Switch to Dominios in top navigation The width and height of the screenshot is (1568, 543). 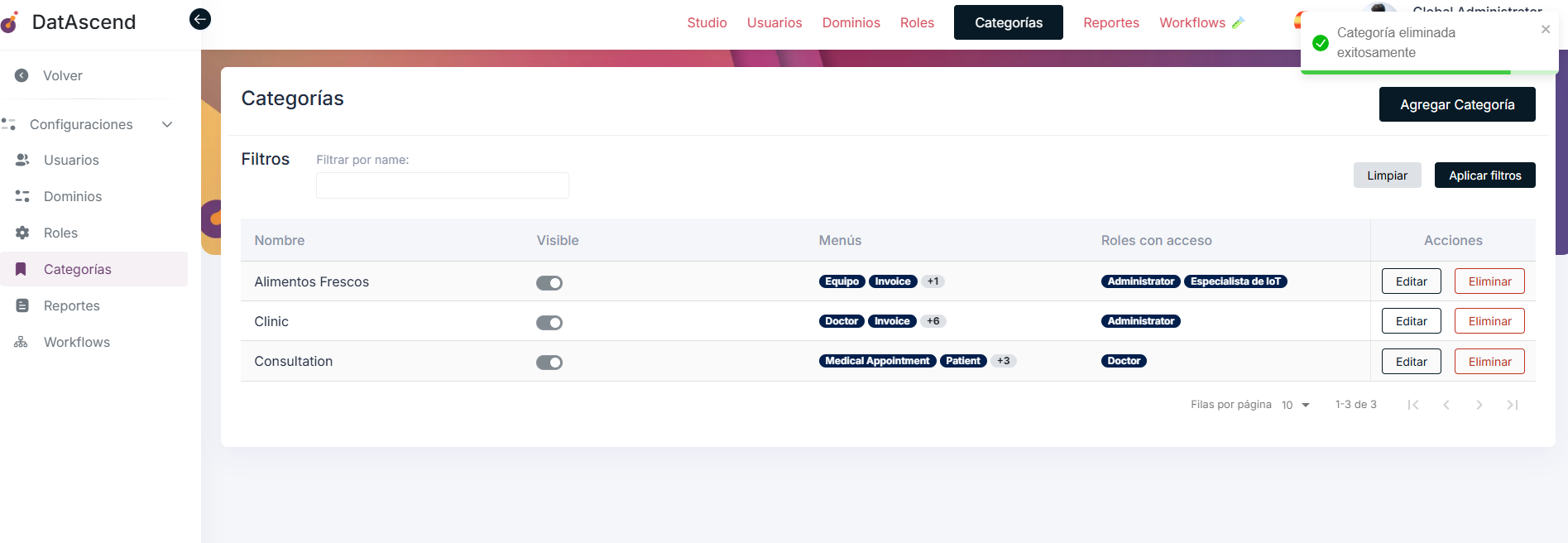(x=851, y=23)
